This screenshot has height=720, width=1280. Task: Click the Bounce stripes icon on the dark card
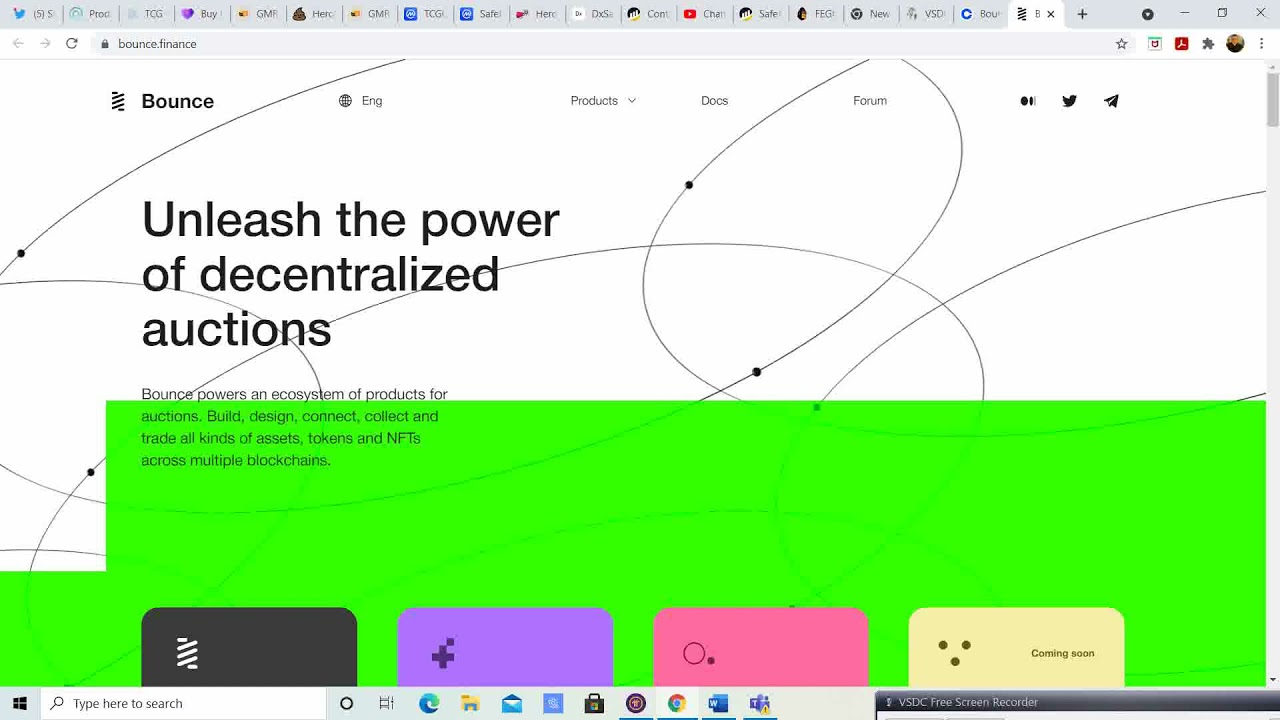(187, 653)
